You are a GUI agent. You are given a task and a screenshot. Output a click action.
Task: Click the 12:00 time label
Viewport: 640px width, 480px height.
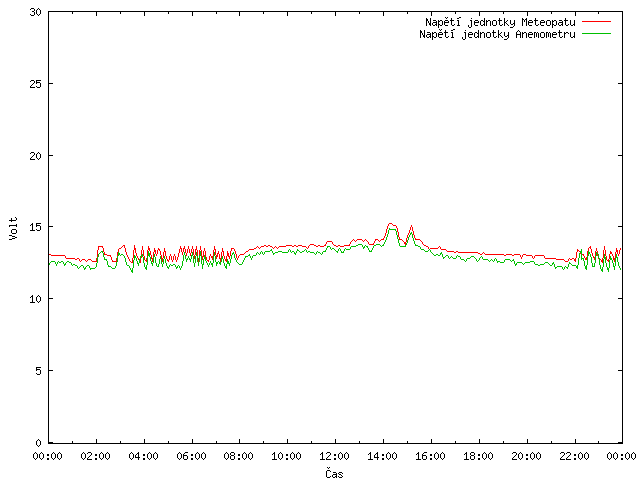pyautogui.click(x=334, y=456)
